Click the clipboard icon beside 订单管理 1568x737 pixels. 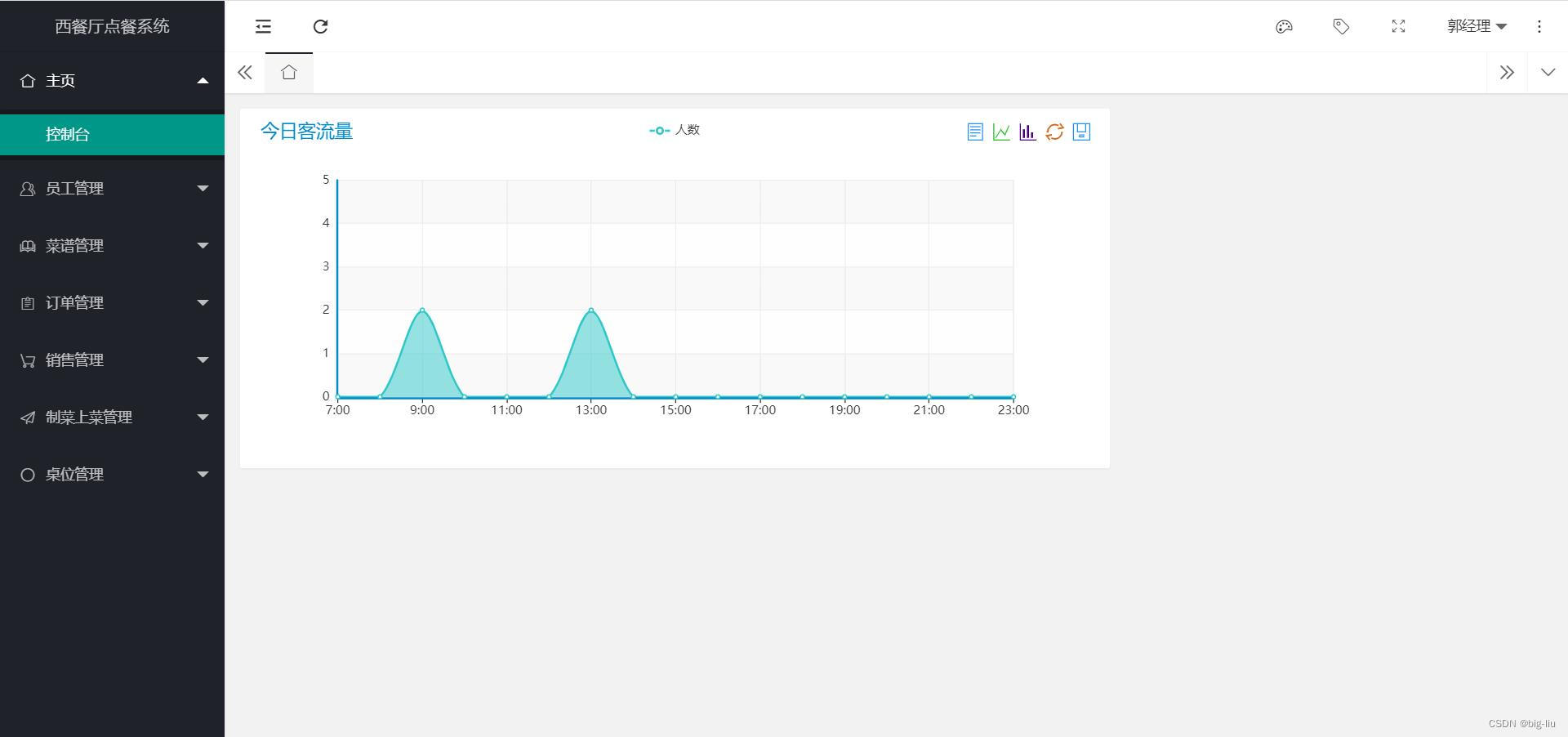(x=28, y=303)
